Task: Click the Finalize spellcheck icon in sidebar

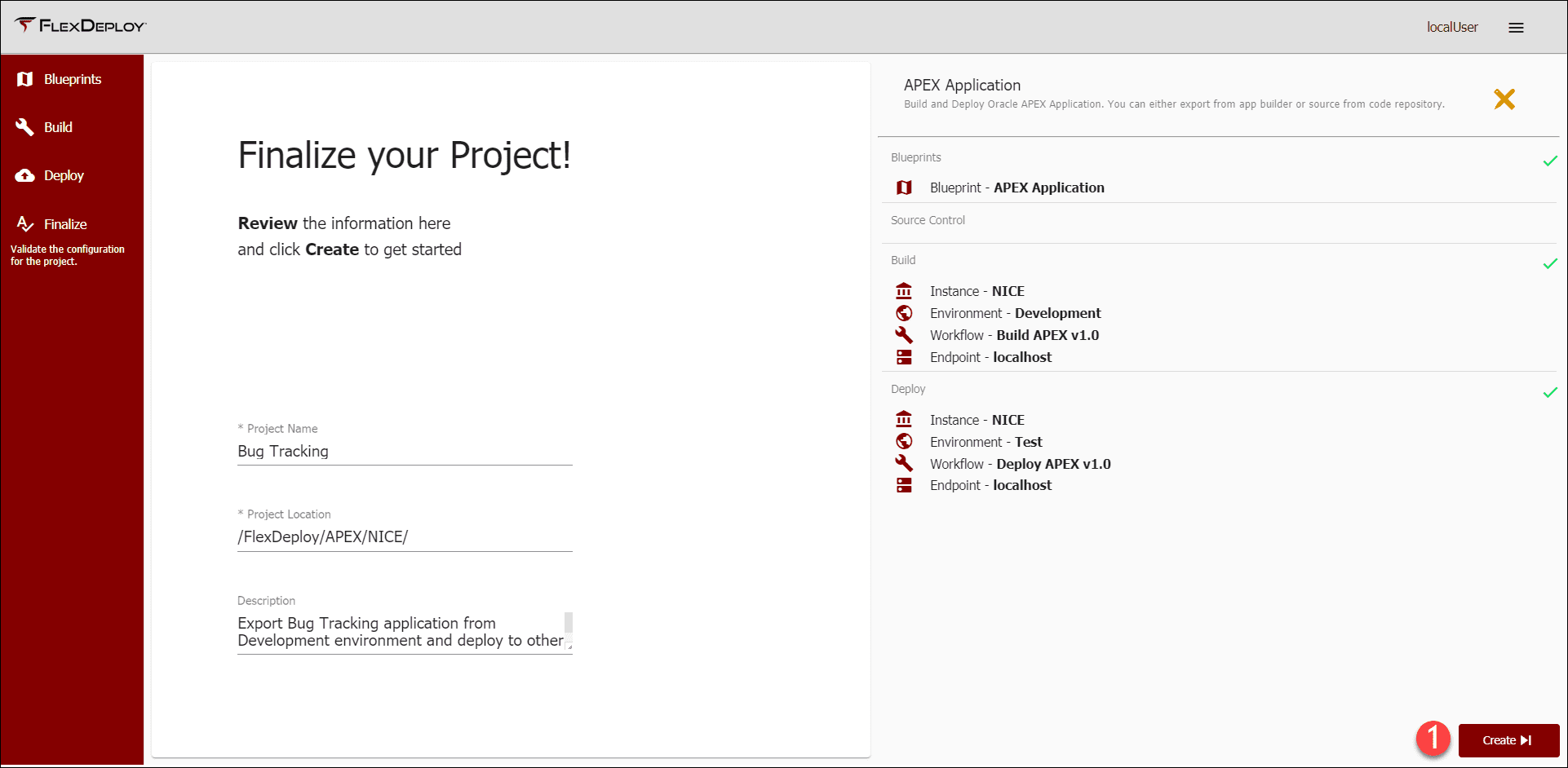Action: click(x=25, y=223)
